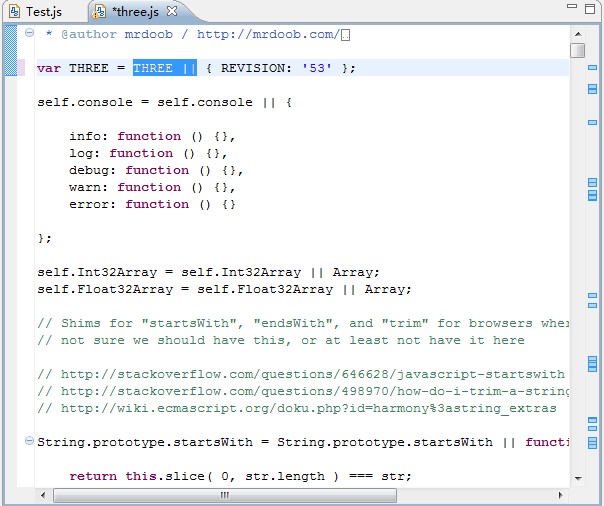Close the *three.js tab
The width and height of the screenshot is (604, 506).
171,11
